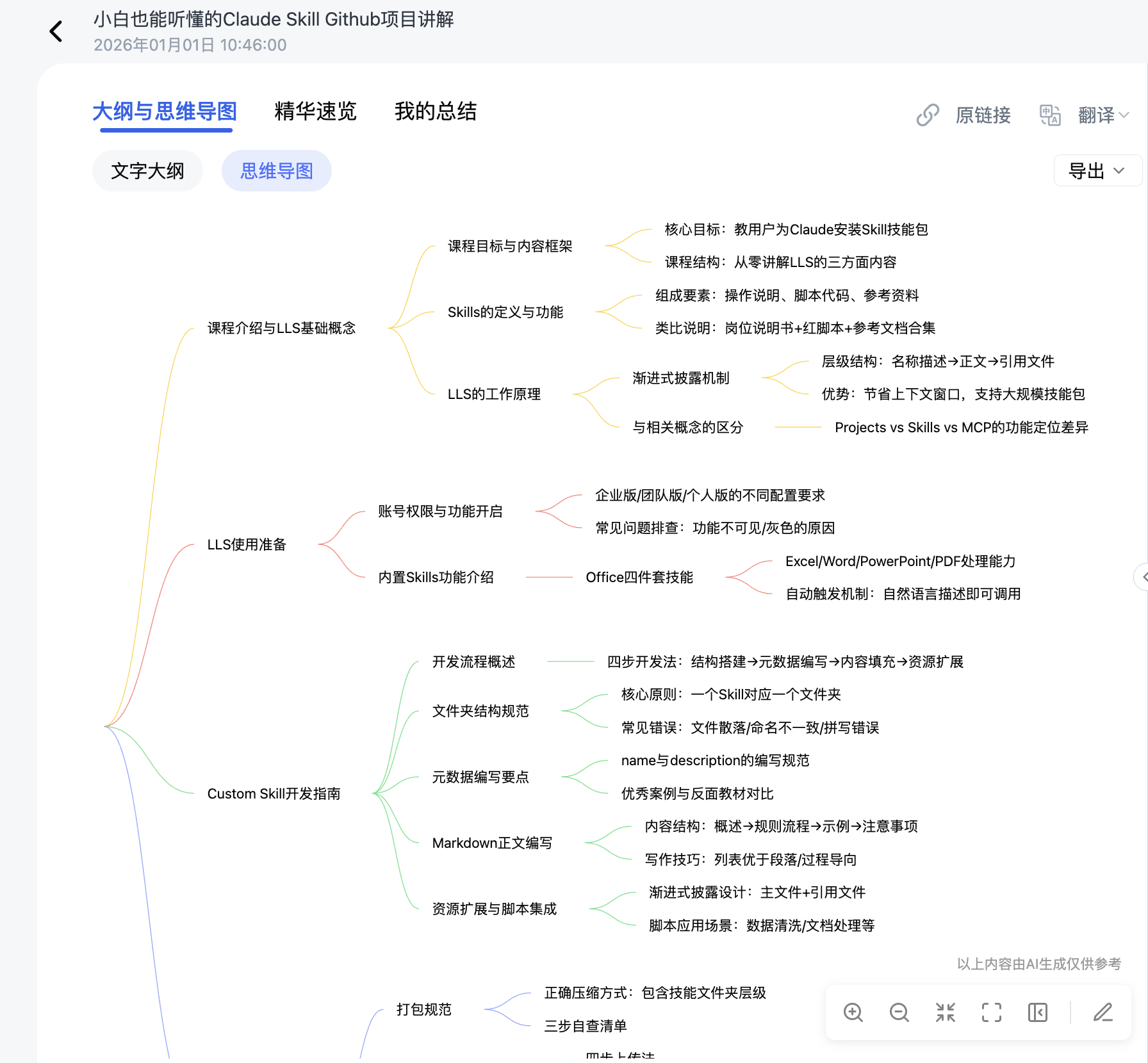Click node 元数据编写要点
Viewport: 1148px width, 1063px height.
(x=480, y=777)
